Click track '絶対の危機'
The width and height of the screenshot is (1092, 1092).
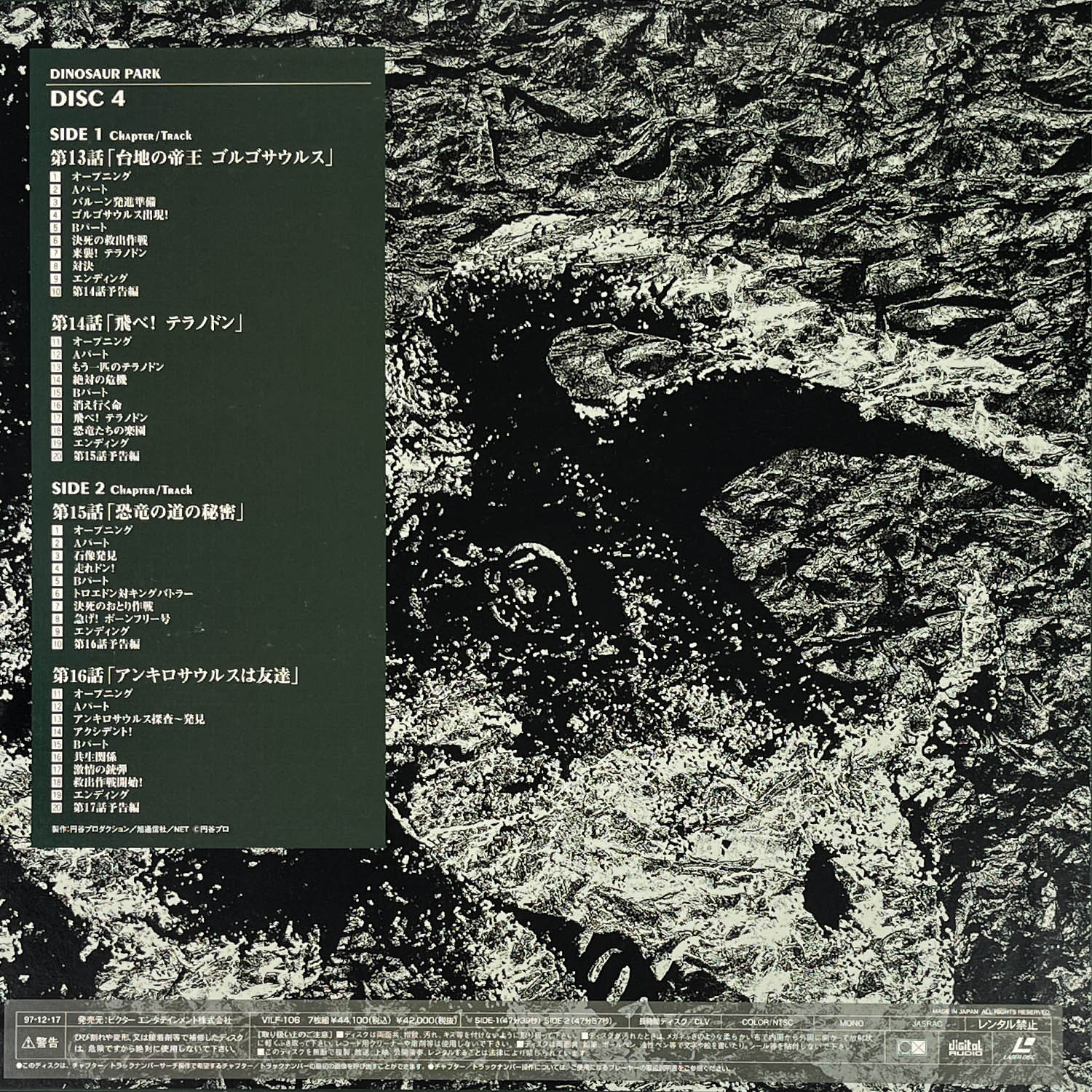pos(100,380)
